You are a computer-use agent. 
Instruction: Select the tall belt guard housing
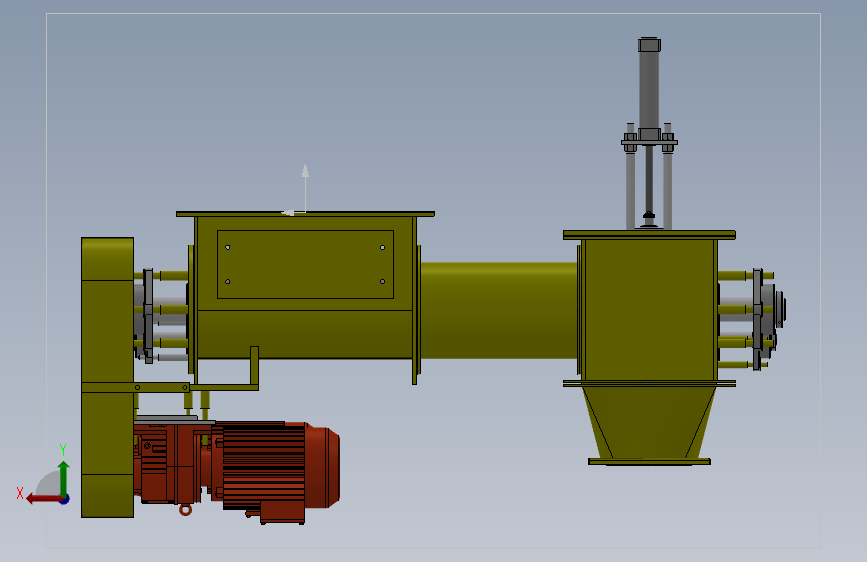pos(107,377)
